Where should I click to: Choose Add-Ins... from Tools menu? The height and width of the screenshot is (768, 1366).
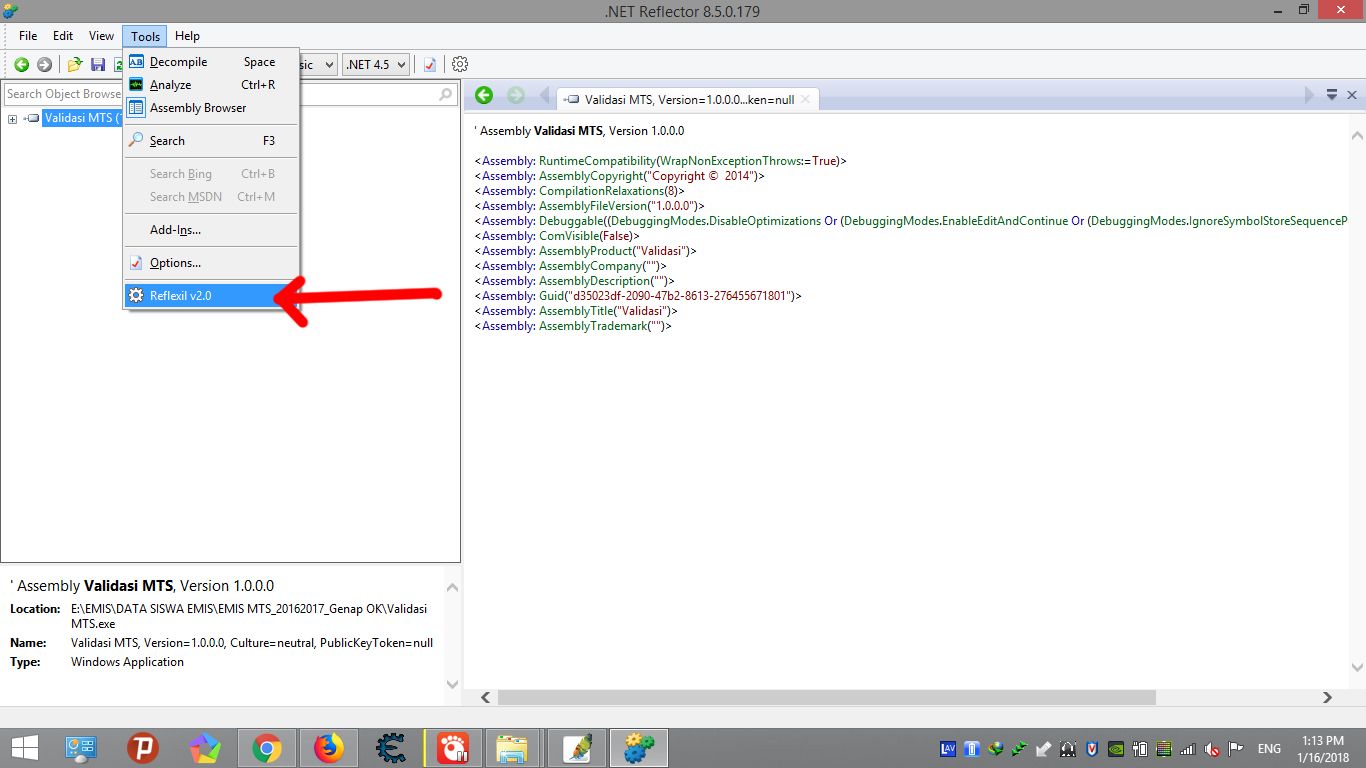click(x=211, y=230)
